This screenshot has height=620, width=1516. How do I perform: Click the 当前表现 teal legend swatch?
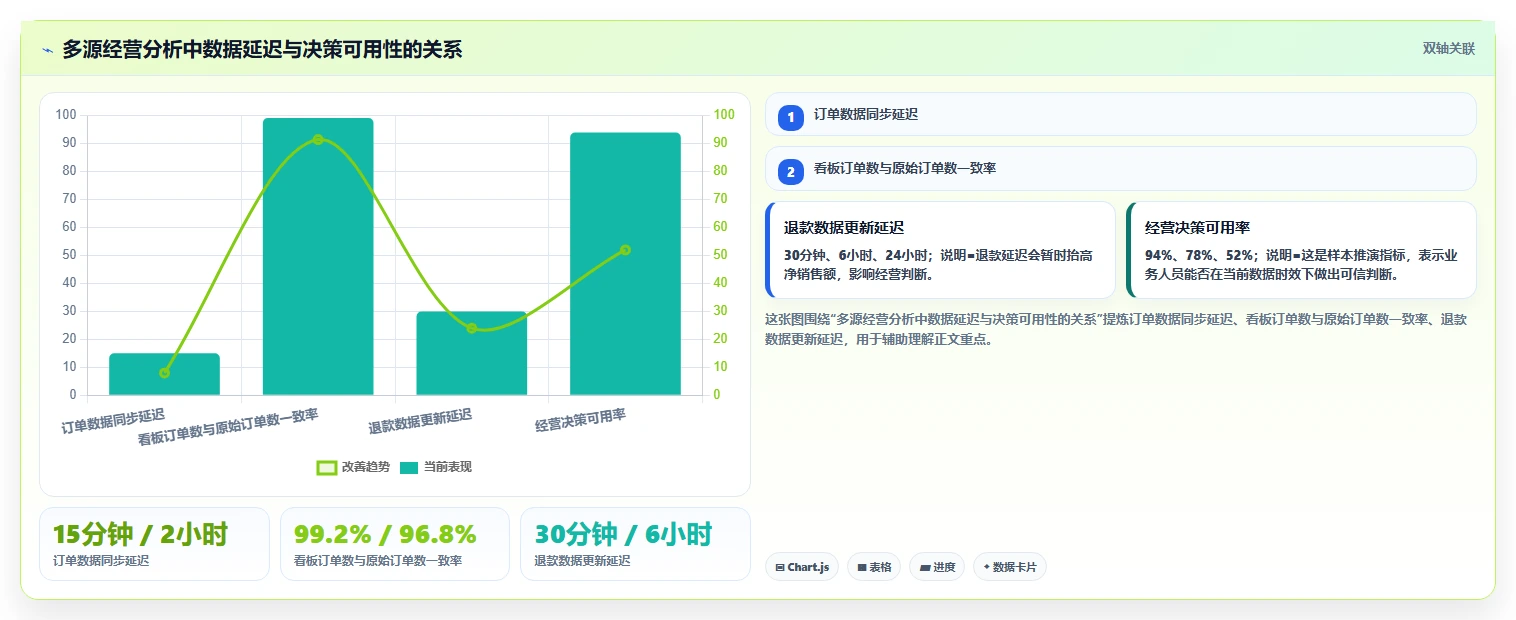pos(409,467)
